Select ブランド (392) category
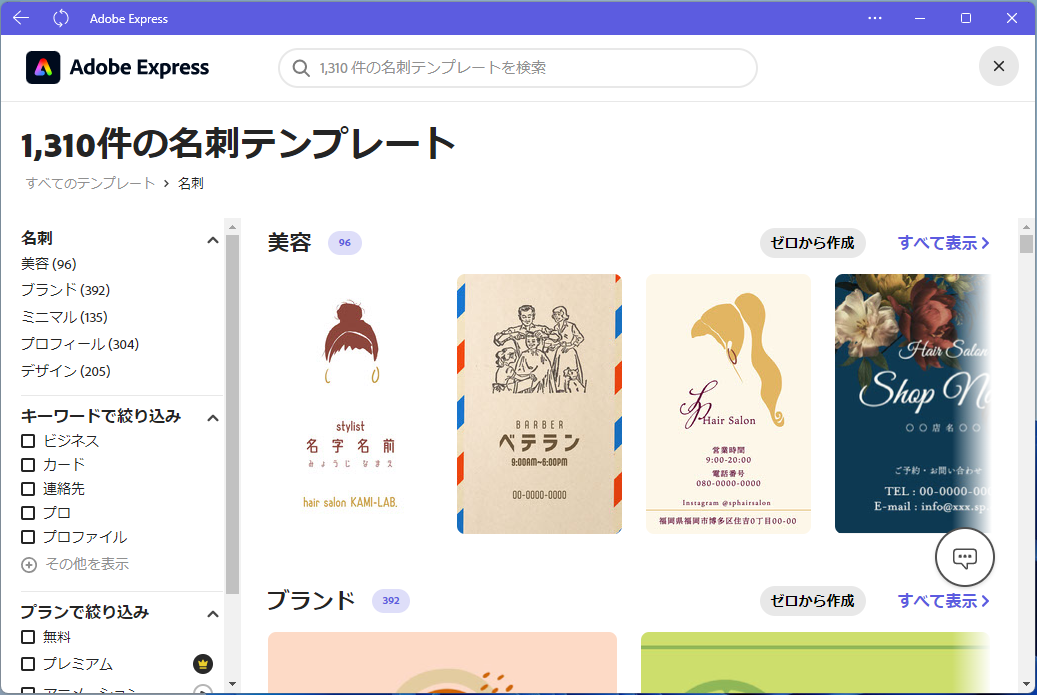 [x=65, y=290]
